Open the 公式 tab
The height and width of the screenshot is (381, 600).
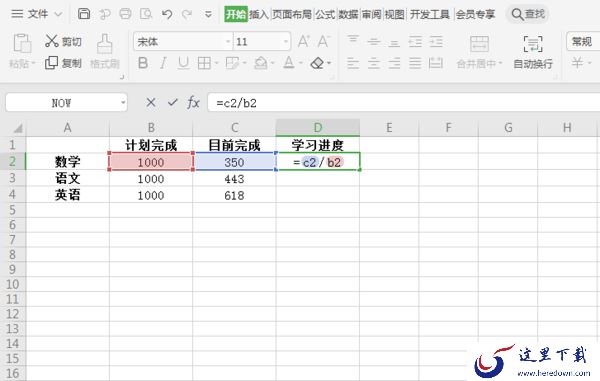point(325,15)
